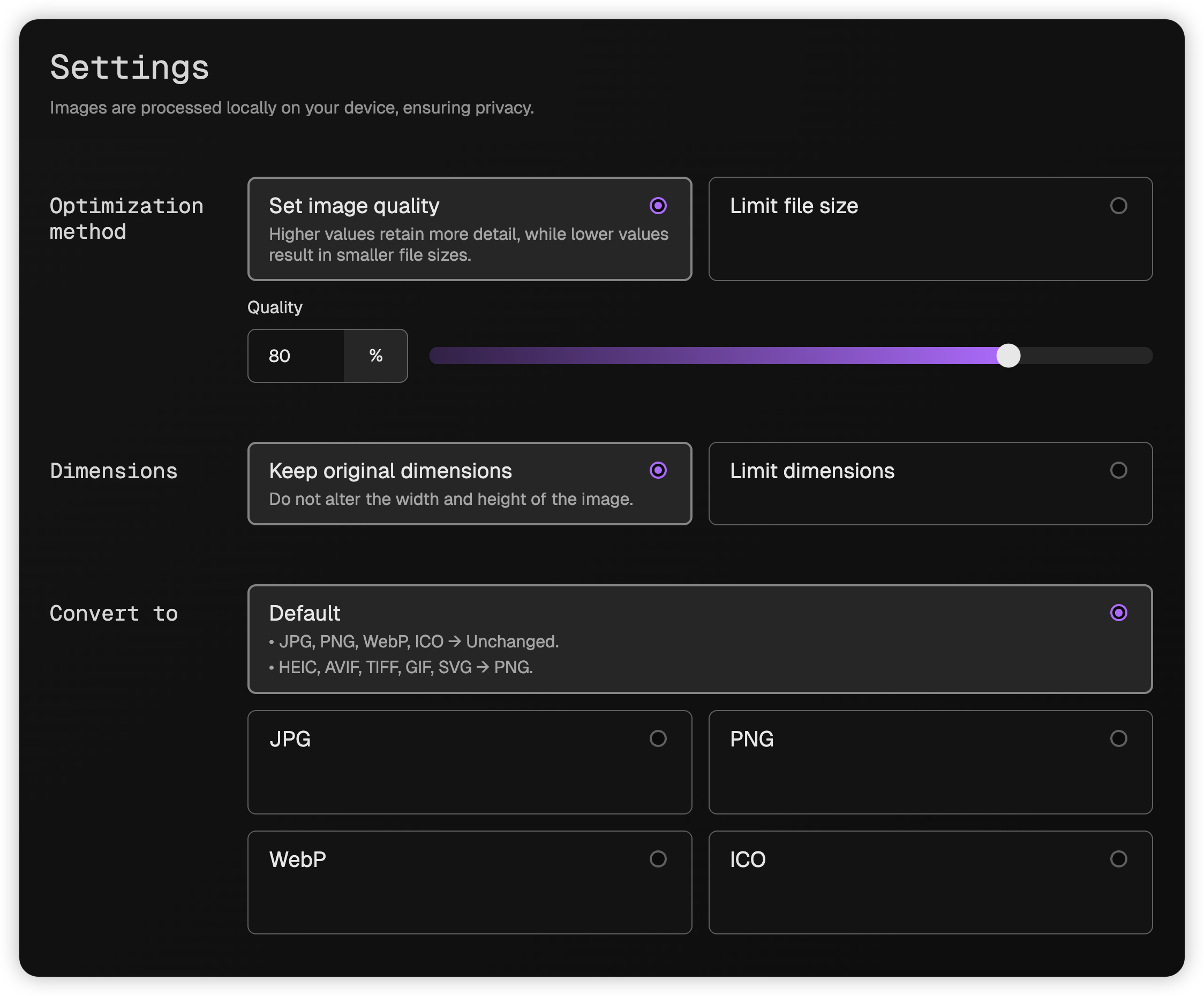This screenshot has width=1204, height=996.
Task: Click the percent unit label beside Quality
Action: [x=375, y=356]
